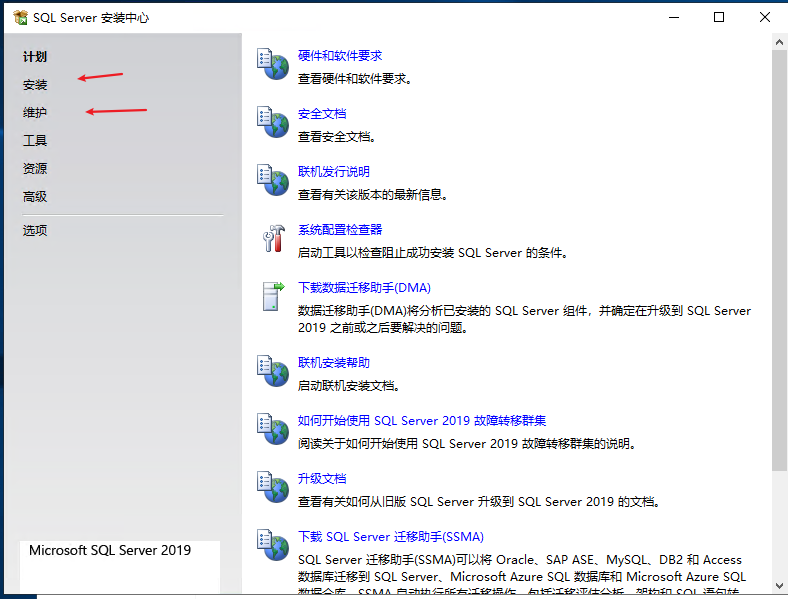Click the globe icon beside 硬件和软件要求
The width and height of the screenshot is (788, 599).
click(273, 64)
